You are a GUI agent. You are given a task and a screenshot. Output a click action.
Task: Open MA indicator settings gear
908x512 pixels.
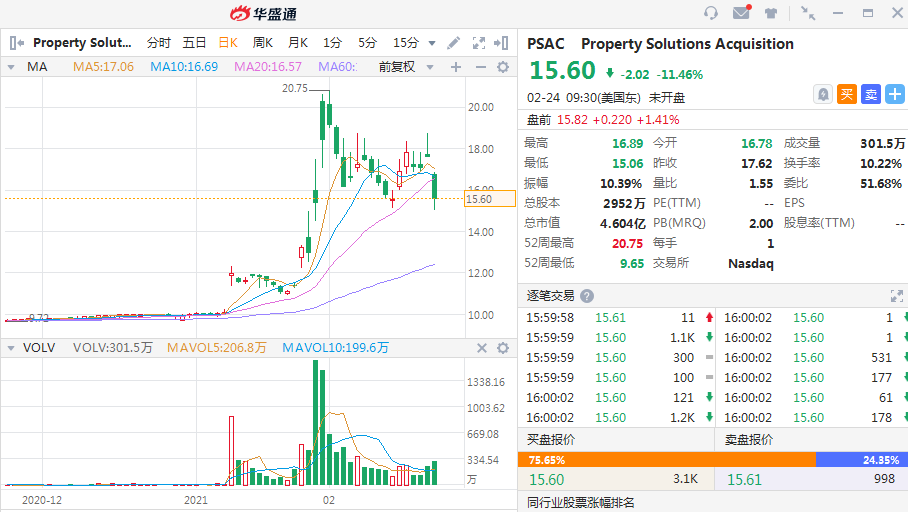503,67
